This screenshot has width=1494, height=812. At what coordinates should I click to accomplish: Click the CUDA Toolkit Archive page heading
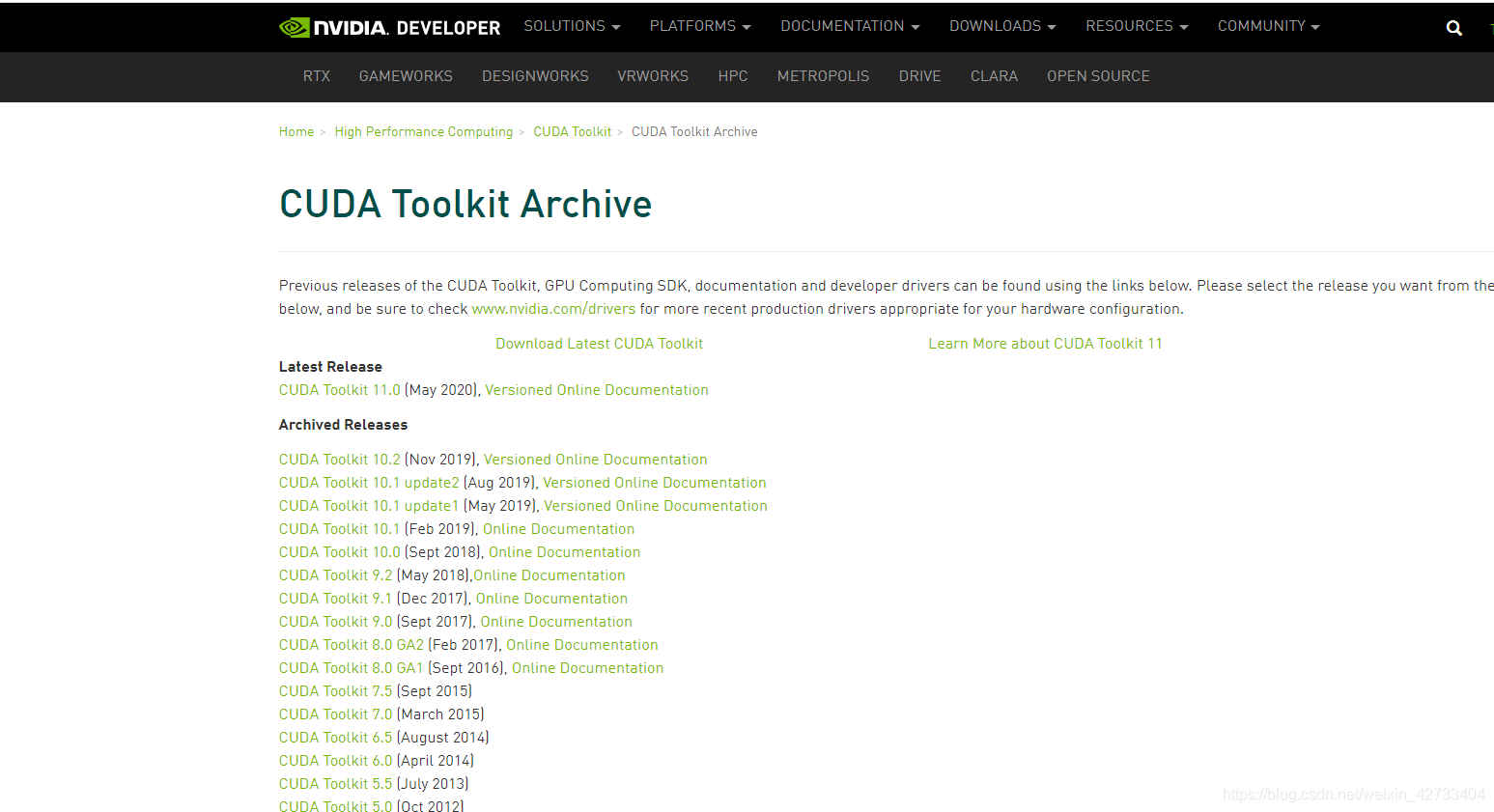click(x=465, y=204)
